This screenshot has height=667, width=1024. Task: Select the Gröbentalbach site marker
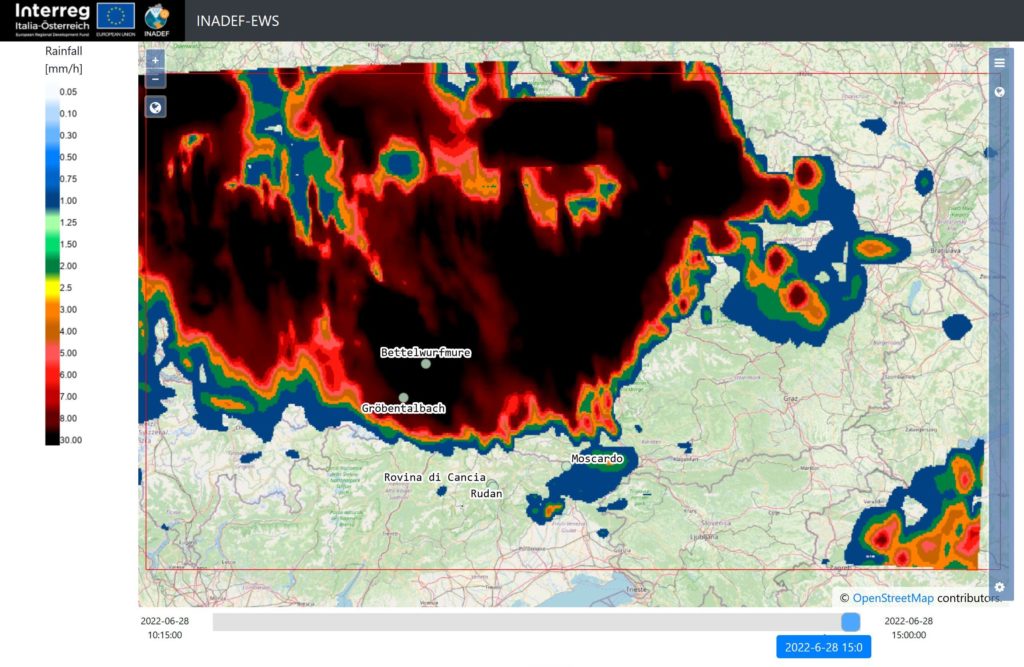[x=404, y=397]
